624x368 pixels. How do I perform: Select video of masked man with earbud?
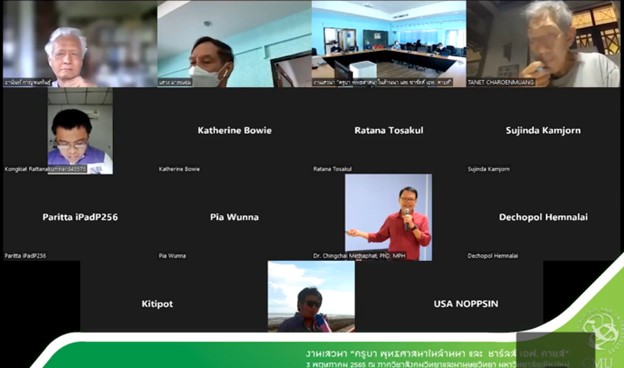coord(234,44)
